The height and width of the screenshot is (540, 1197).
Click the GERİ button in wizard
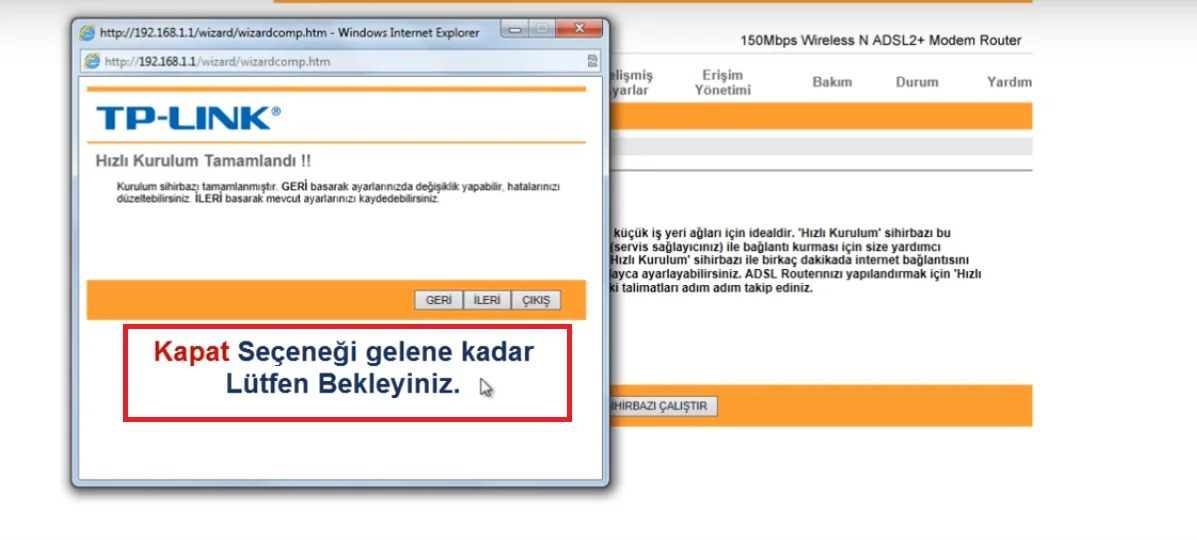(439, 300)
